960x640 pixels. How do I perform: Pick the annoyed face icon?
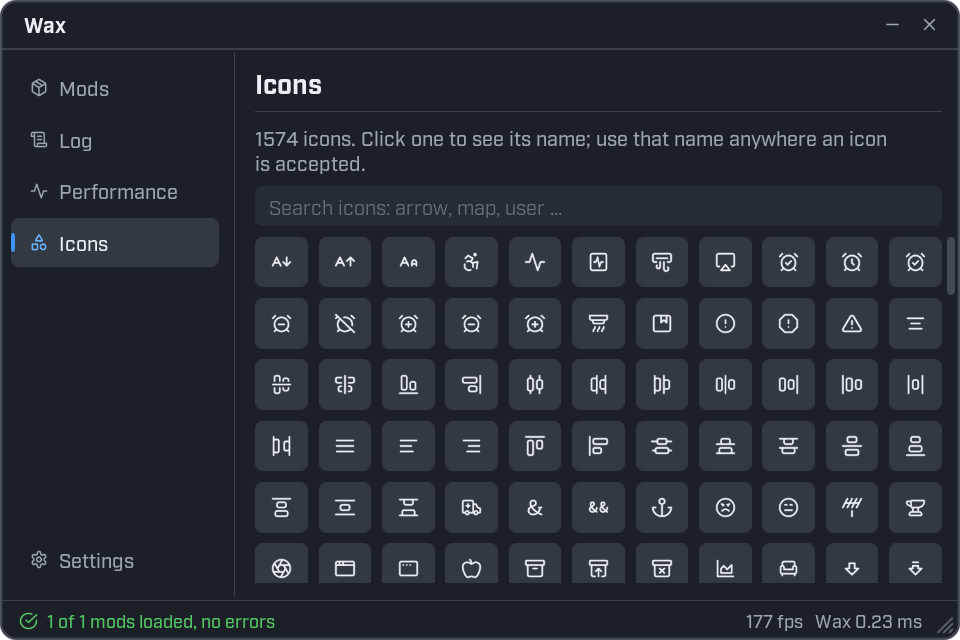[x=789, y=507]
